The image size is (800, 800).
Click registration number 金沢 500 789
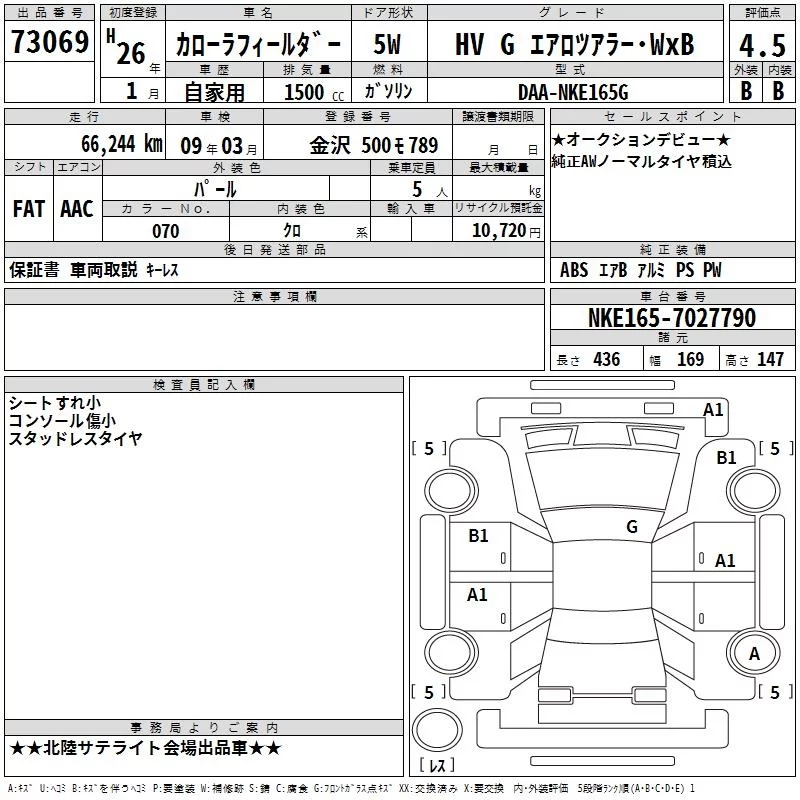tap(373, 146)
